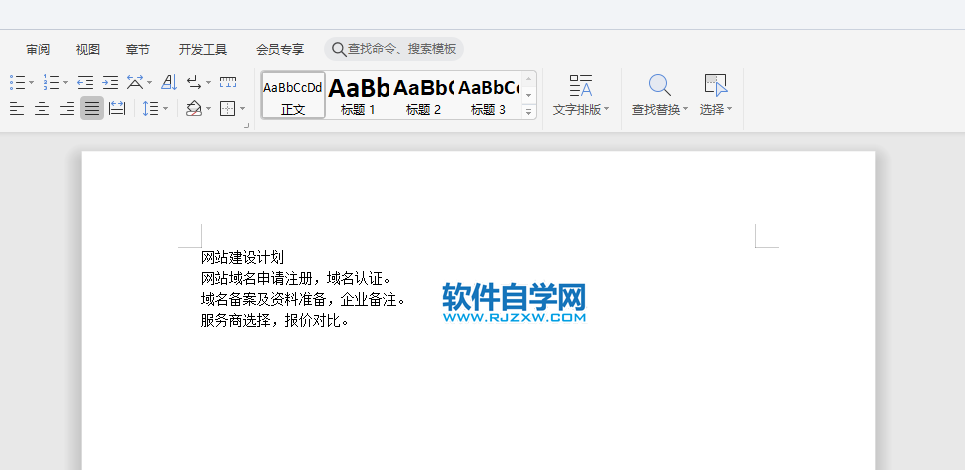Viewport: 965px width, 470px height.
Task: Toggle show/hide paragraph marks icon
Action: tap(194, 82)
